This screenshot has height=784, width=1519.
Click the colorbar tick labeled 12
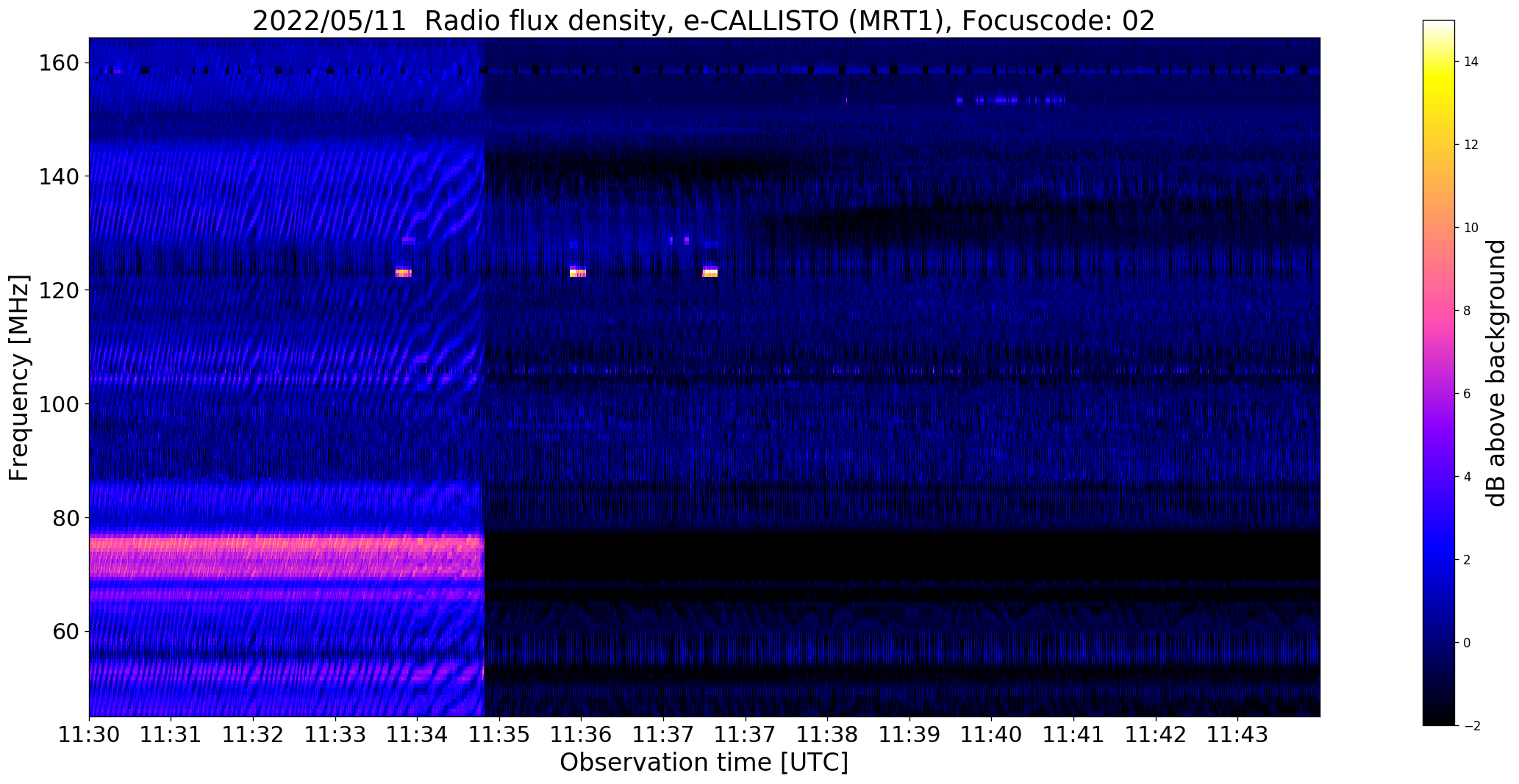(1471, 145)
